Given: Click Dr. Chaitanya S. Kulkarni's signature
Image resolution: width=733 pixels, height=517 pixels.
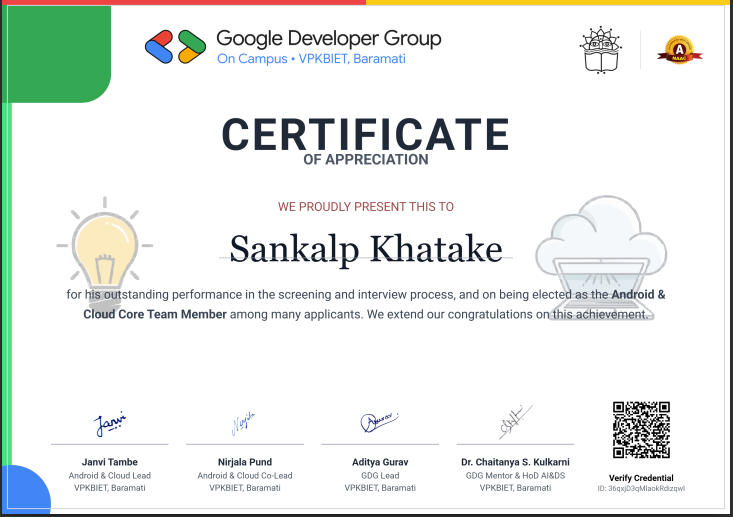Looking at the screenshot, I should [x=516, y=422].
